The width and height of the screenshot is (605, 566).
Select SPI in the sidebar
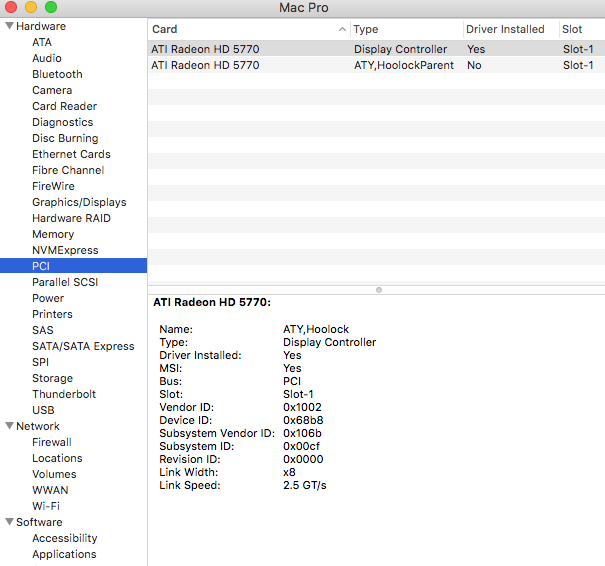pos(40,362)
